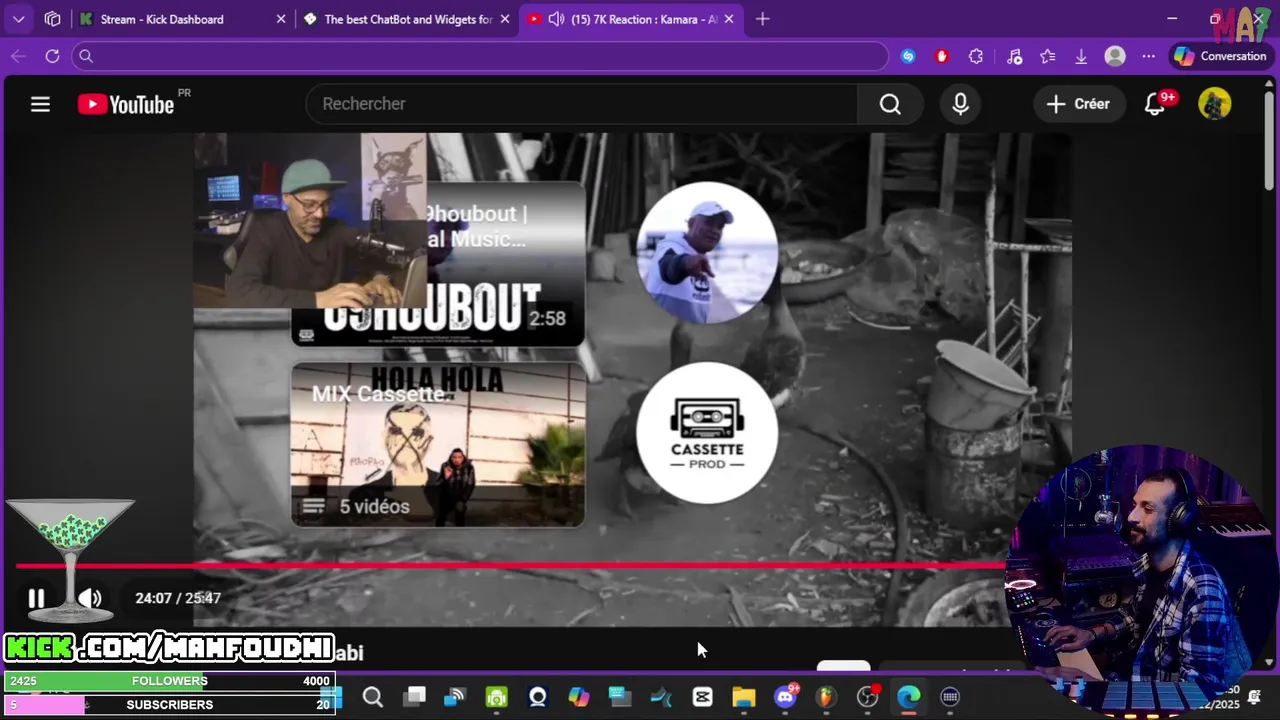
Task: Mute the video with the speaker icon
Action: [x=90, y=598]
